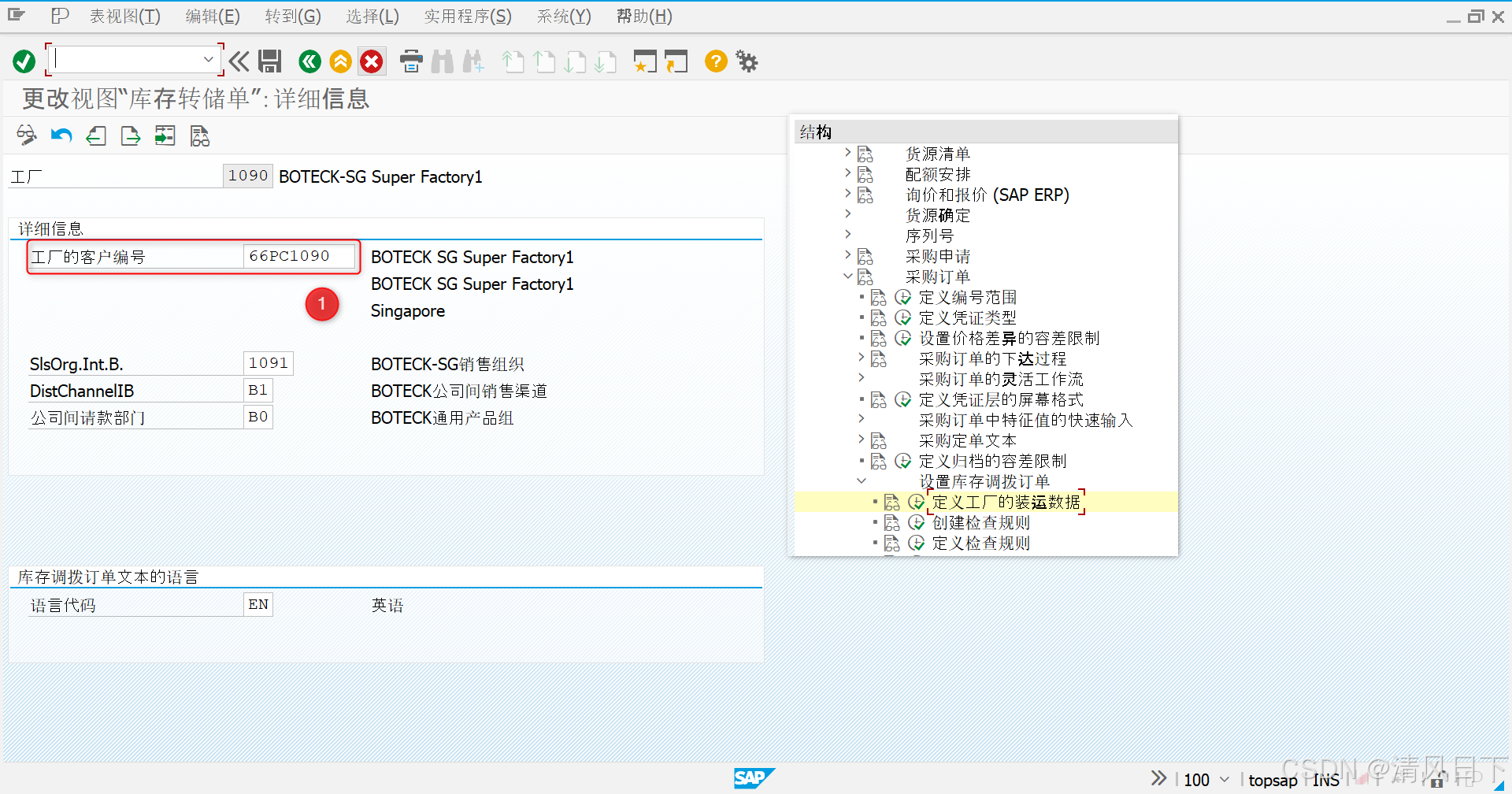
Task: Click the green Back arrow icon
Action: point(309,61)
